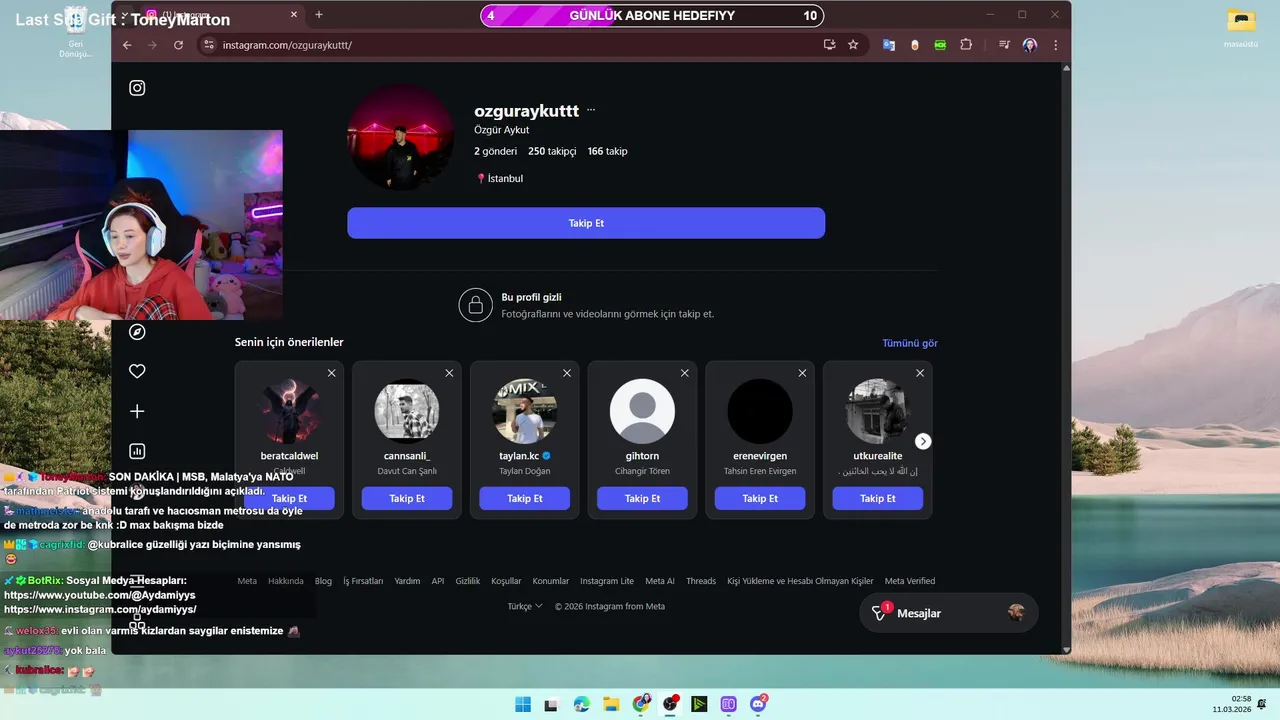Dismiss the utkurealite suggestion card
The height and width of the screenshot is (720, 1280).
(920, 373)
